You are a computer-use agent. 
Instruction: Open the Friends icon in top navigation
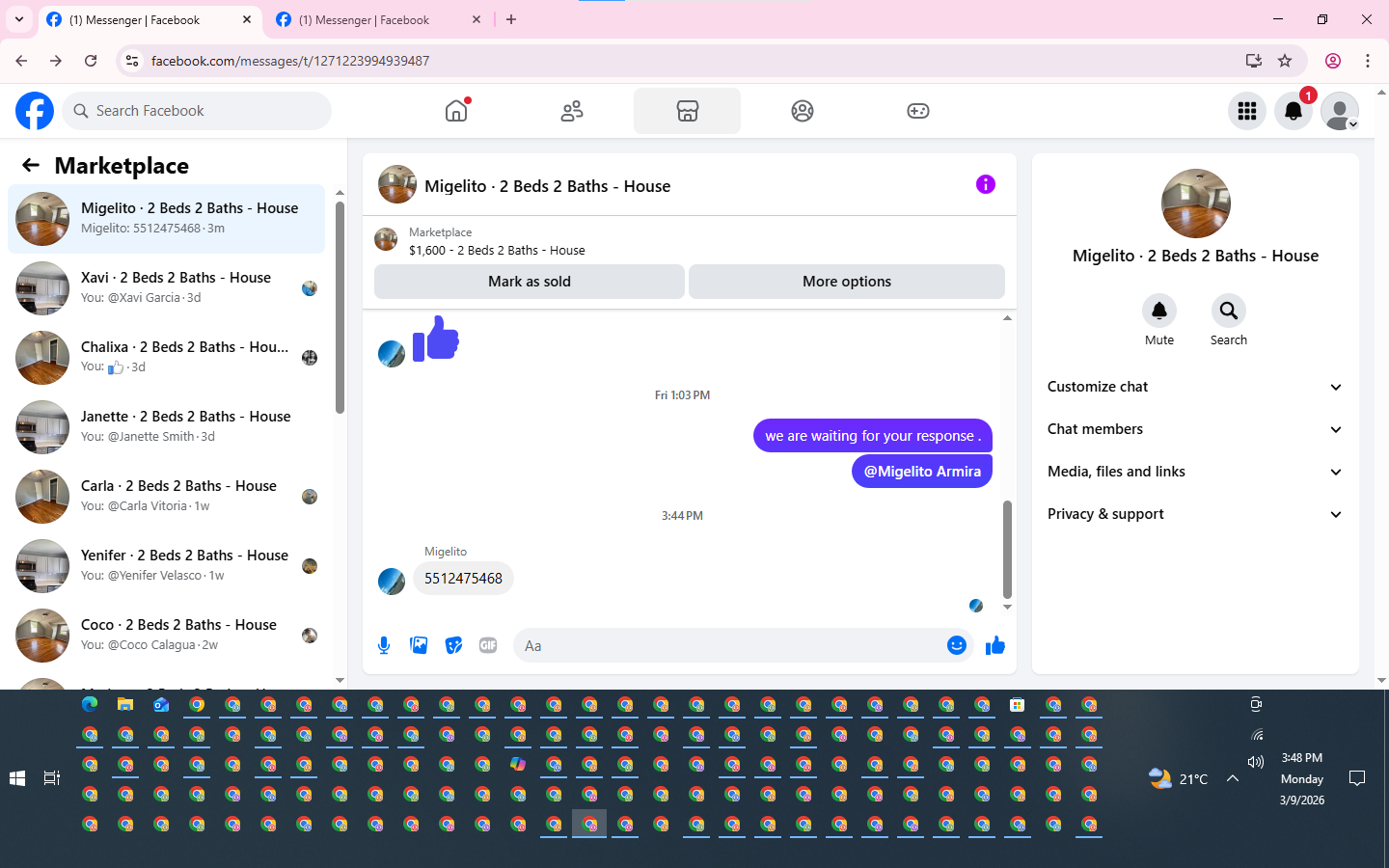pos(572,111)
